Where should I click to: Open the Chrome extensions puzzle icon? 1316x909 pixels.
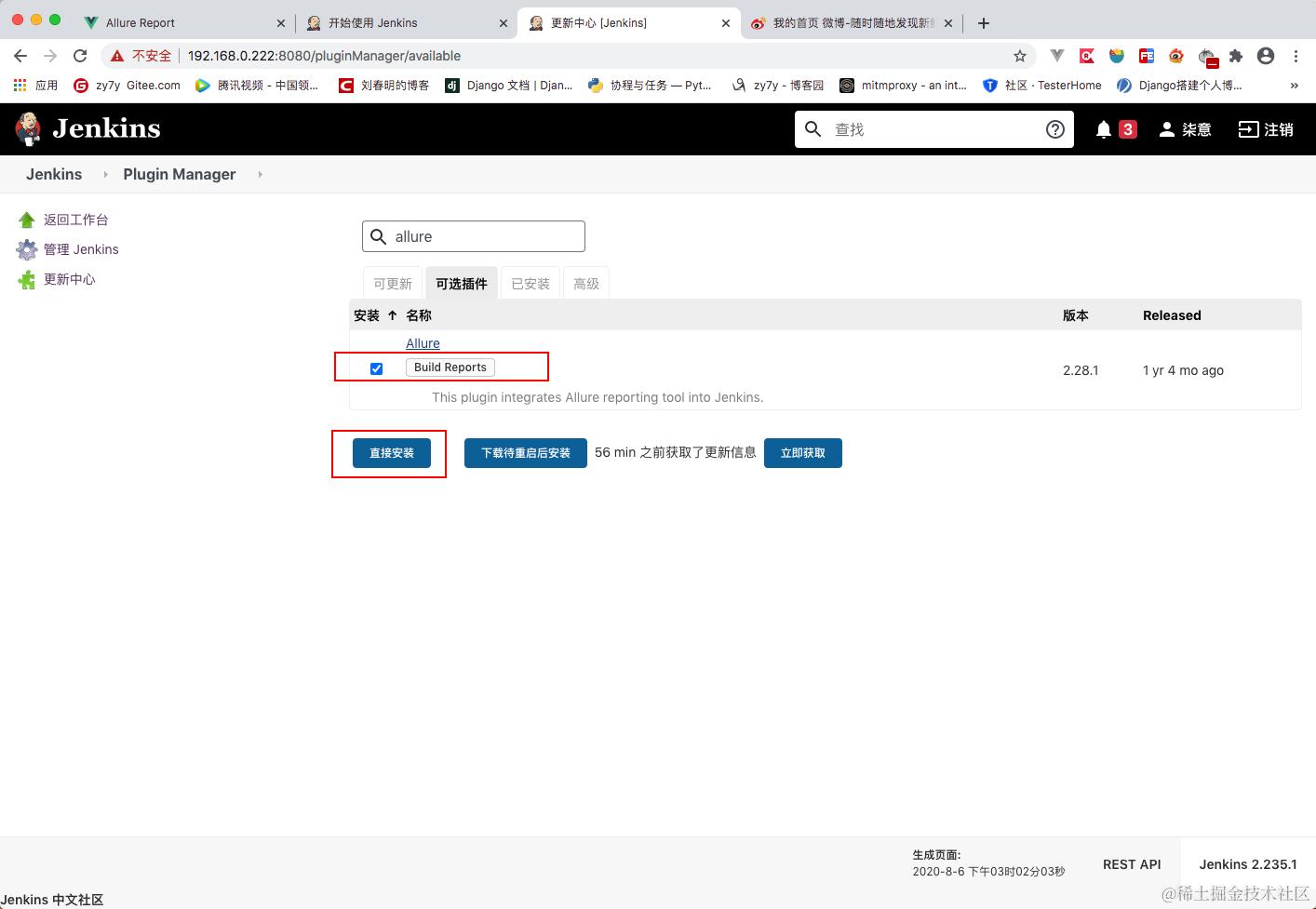point(1236,56)
